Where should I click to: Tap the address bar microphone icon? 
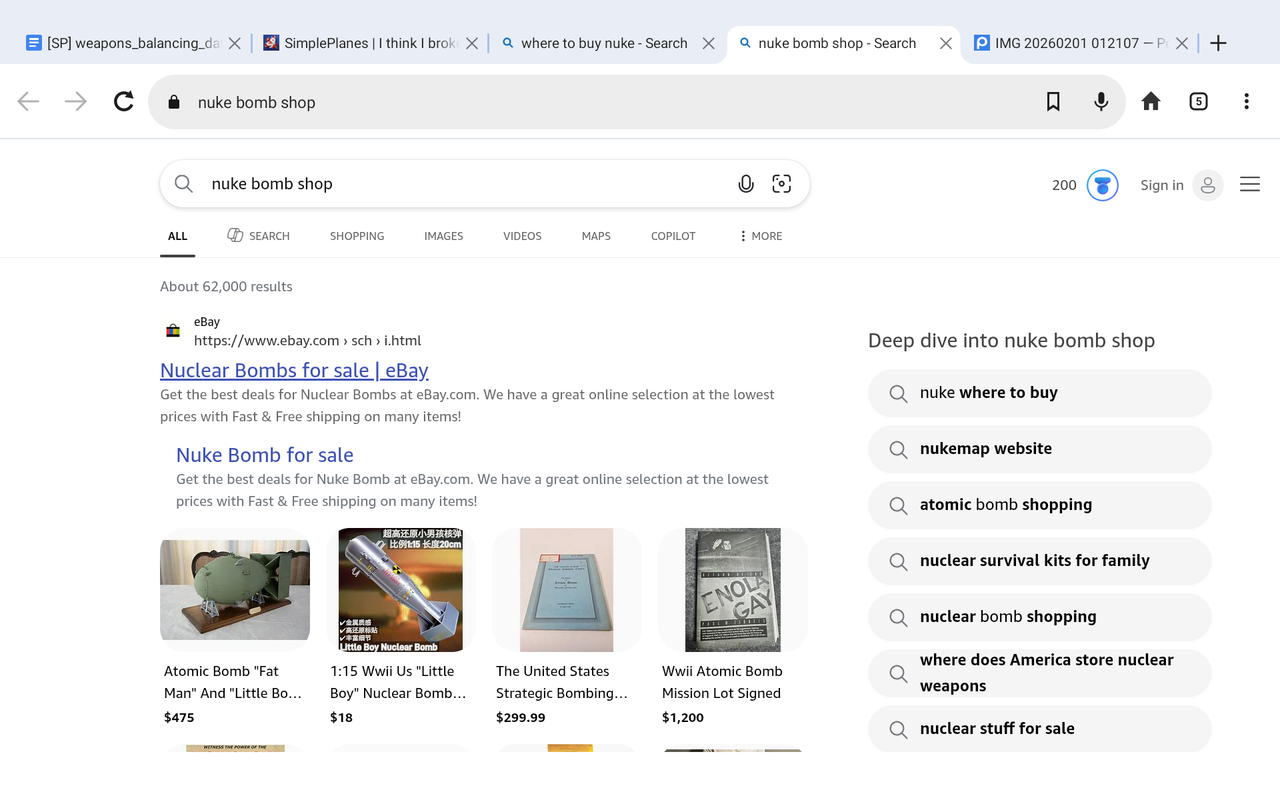pyautogui.click(x=1101, y=101)
